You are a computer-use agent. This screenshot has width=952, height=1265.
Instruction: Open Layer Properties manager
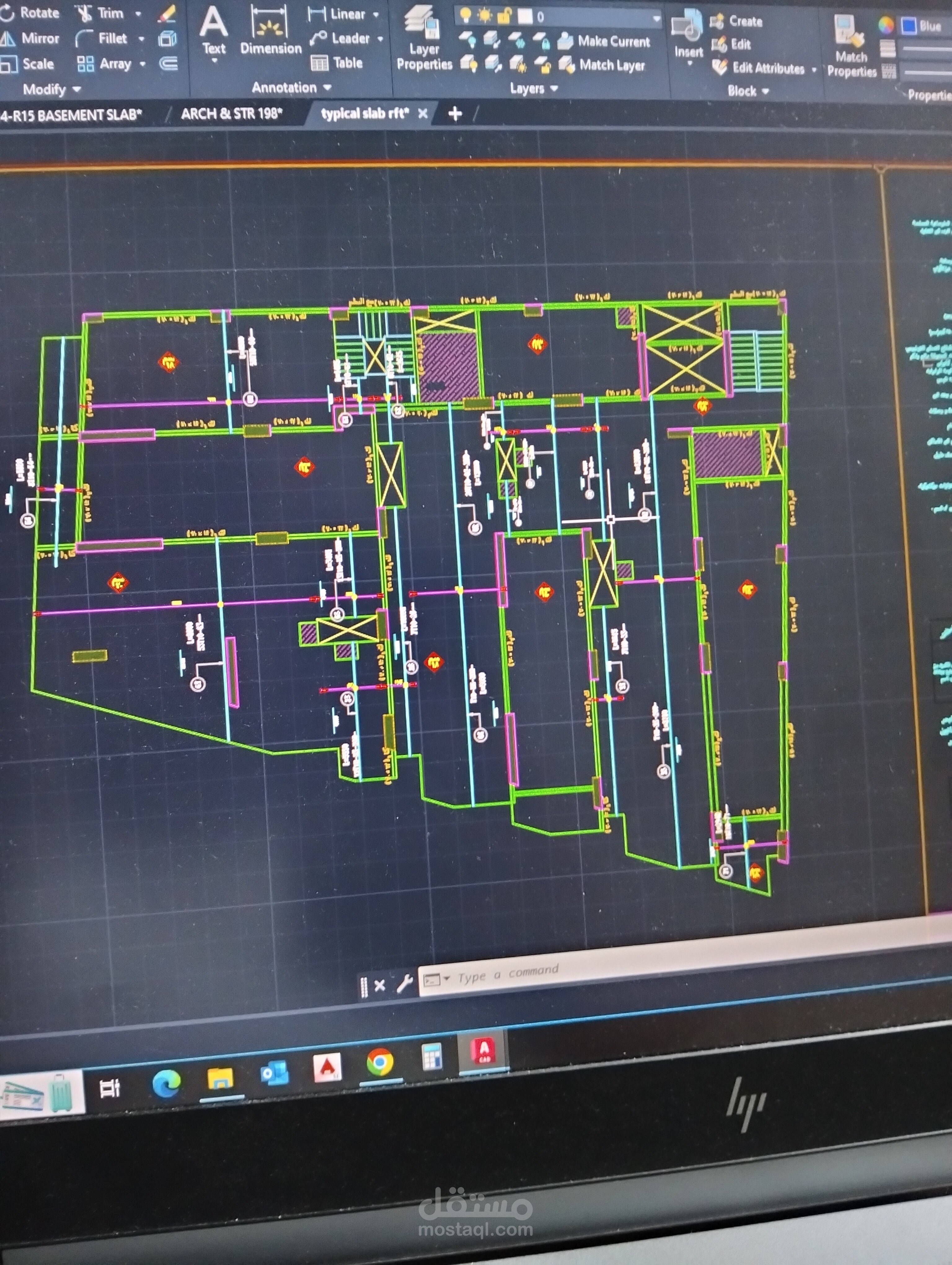coord(424,39)
